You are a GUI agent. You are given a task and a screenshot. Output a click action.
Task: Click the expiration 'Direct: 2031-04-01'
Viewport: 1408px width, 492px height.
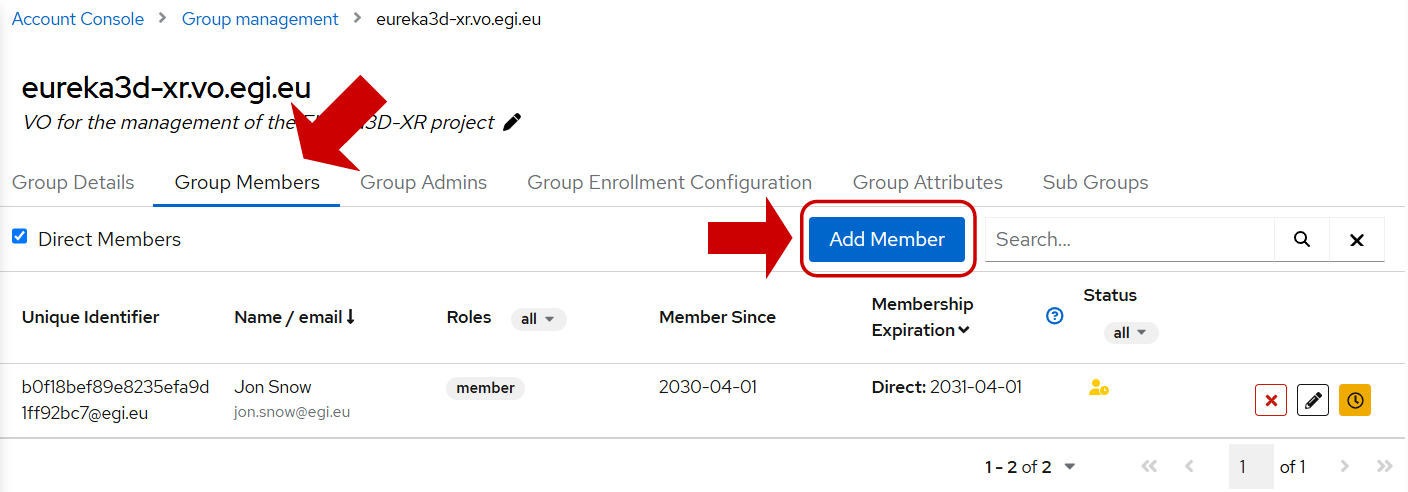(x=947, y=387)
